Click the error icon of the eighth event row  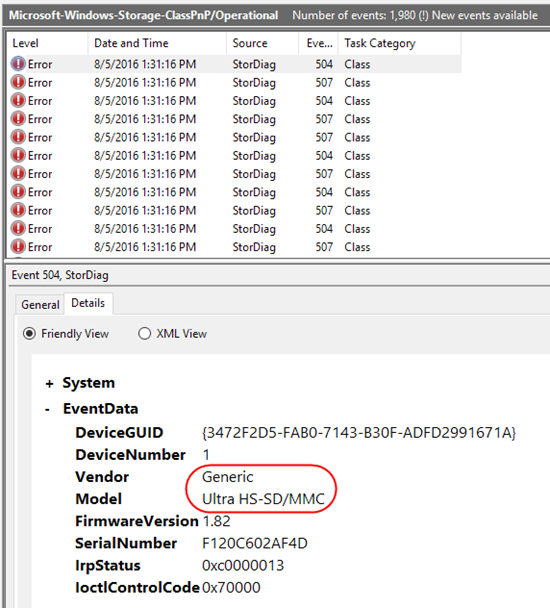point(18,192)
